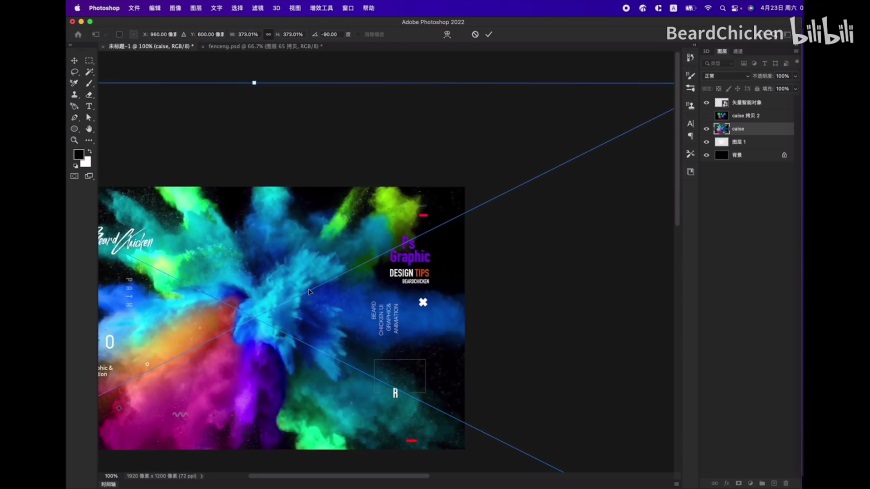Click the height field 373.01%
This screenshot has height=489, width=870.
click(293, 34)
